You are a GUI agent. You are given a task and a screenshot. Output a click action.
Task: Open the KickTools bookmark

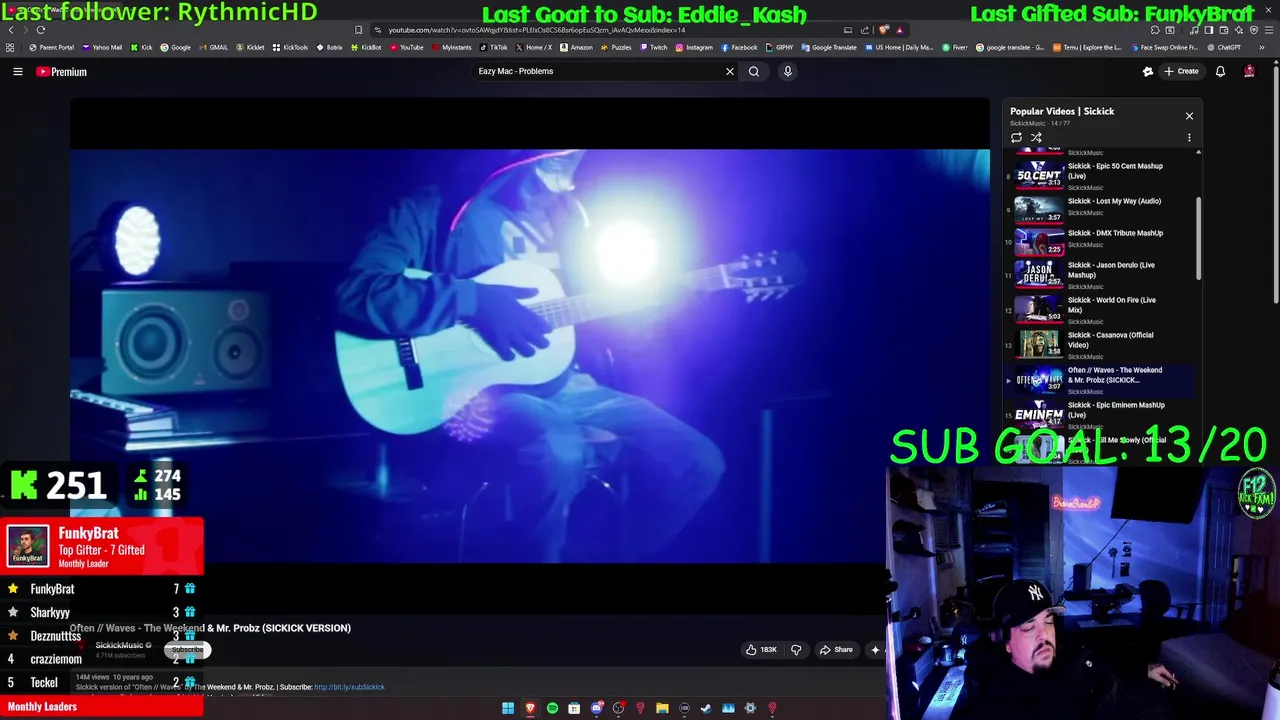pos(290,47)
